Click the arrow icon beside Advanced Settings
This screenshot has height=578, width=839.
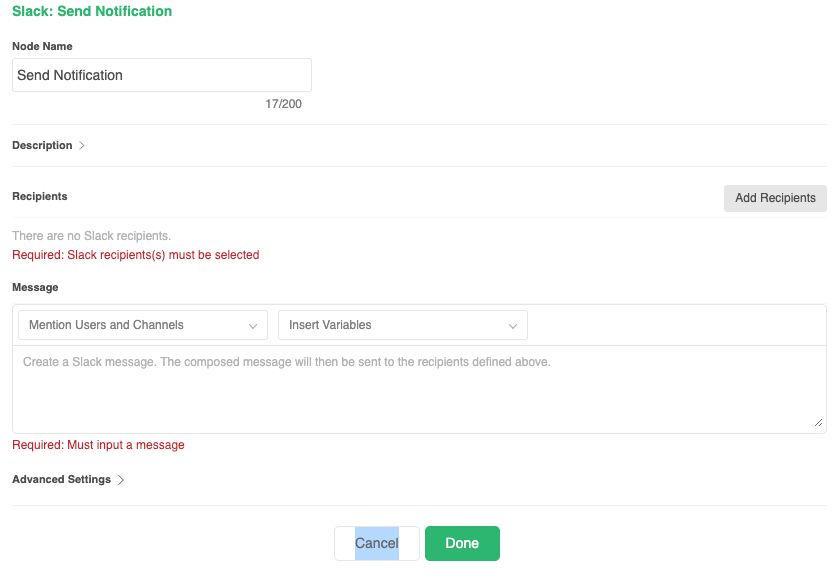(x=121, y=480)
